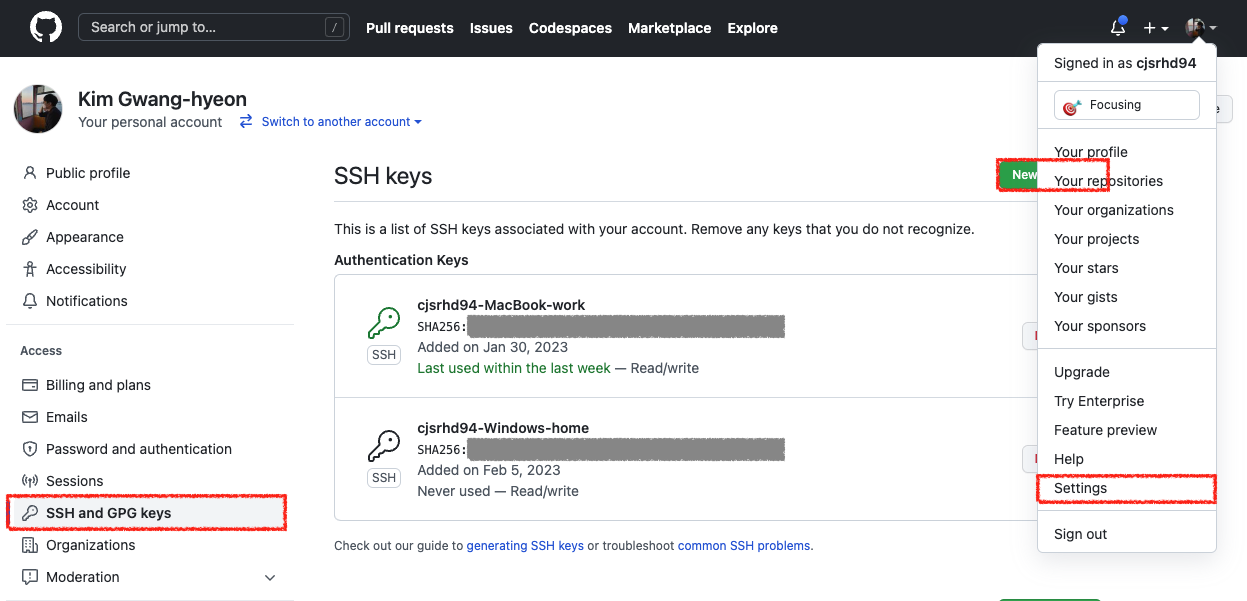Open Issues in top navigation
The width and height of the screenshot is (1247, 601).
(491, 28)
